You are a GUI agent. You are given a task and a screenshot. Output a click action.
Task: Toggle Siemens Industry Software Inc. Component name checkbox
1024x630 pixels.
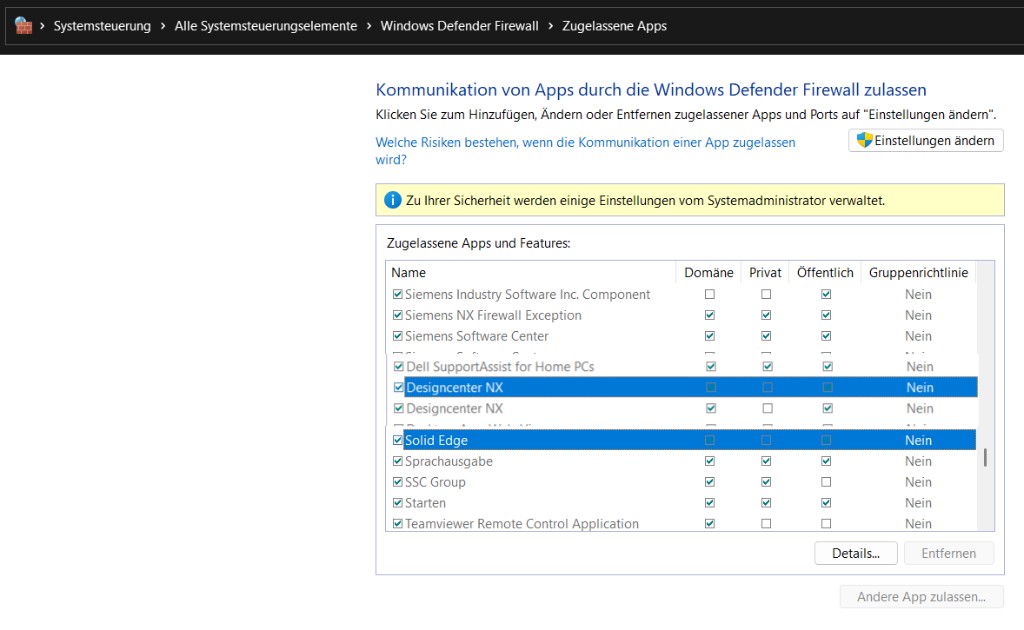(x=397, y=294)
